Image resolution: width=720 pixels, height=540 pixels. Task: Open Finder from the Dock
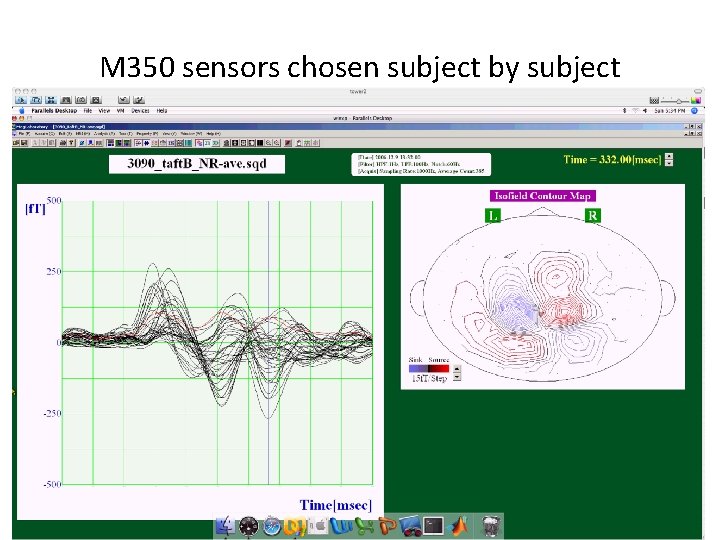[x=224, y=526]
